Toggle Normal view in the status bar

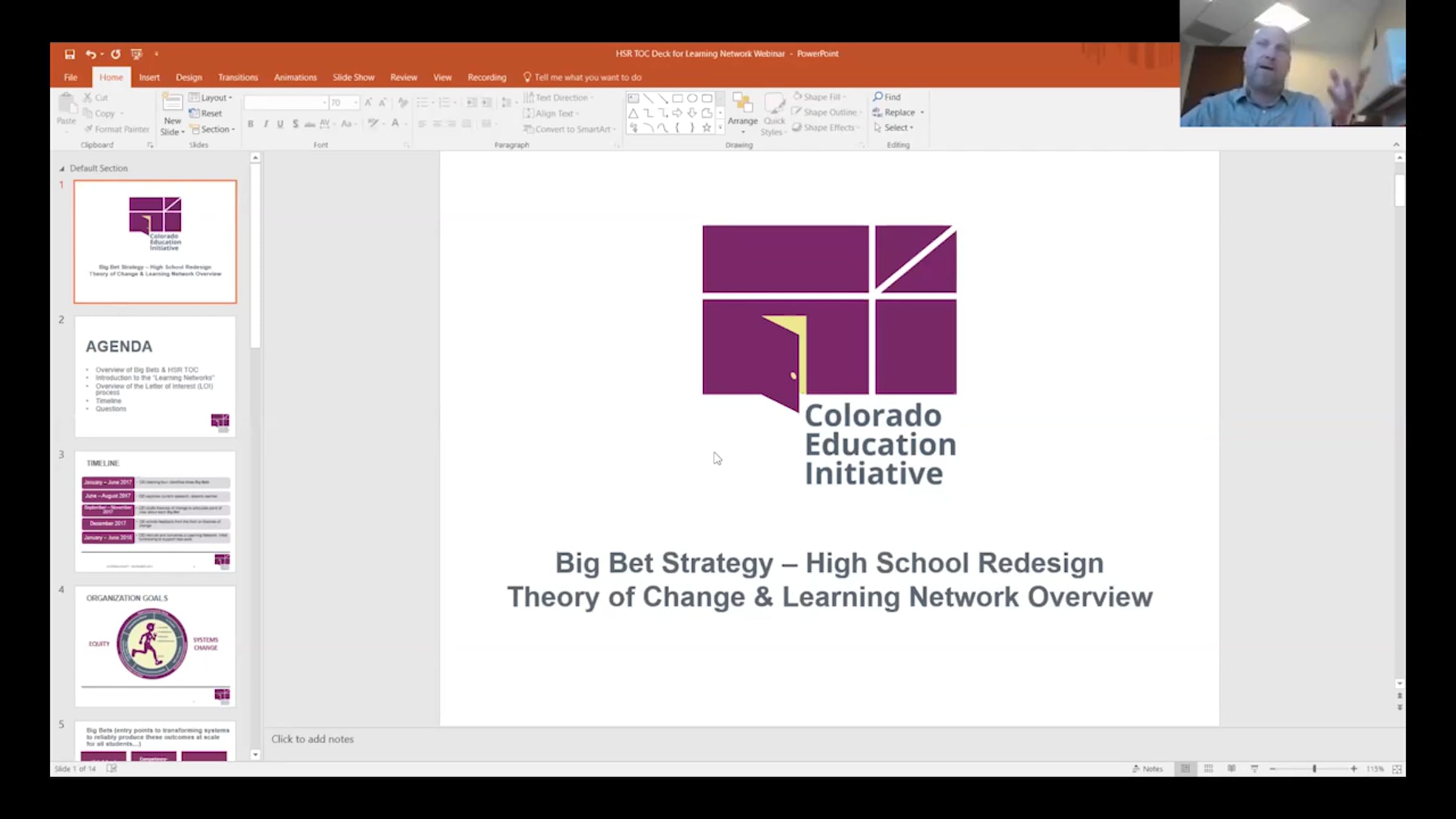pyautogui.click(x=1185, y=769)
